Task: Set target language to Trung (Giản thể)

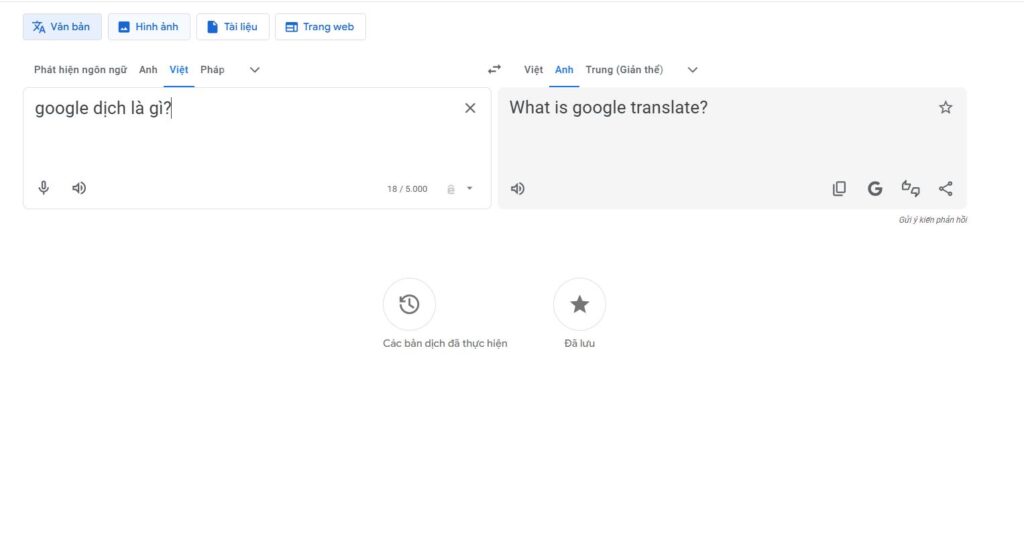Action: (624, 70)
